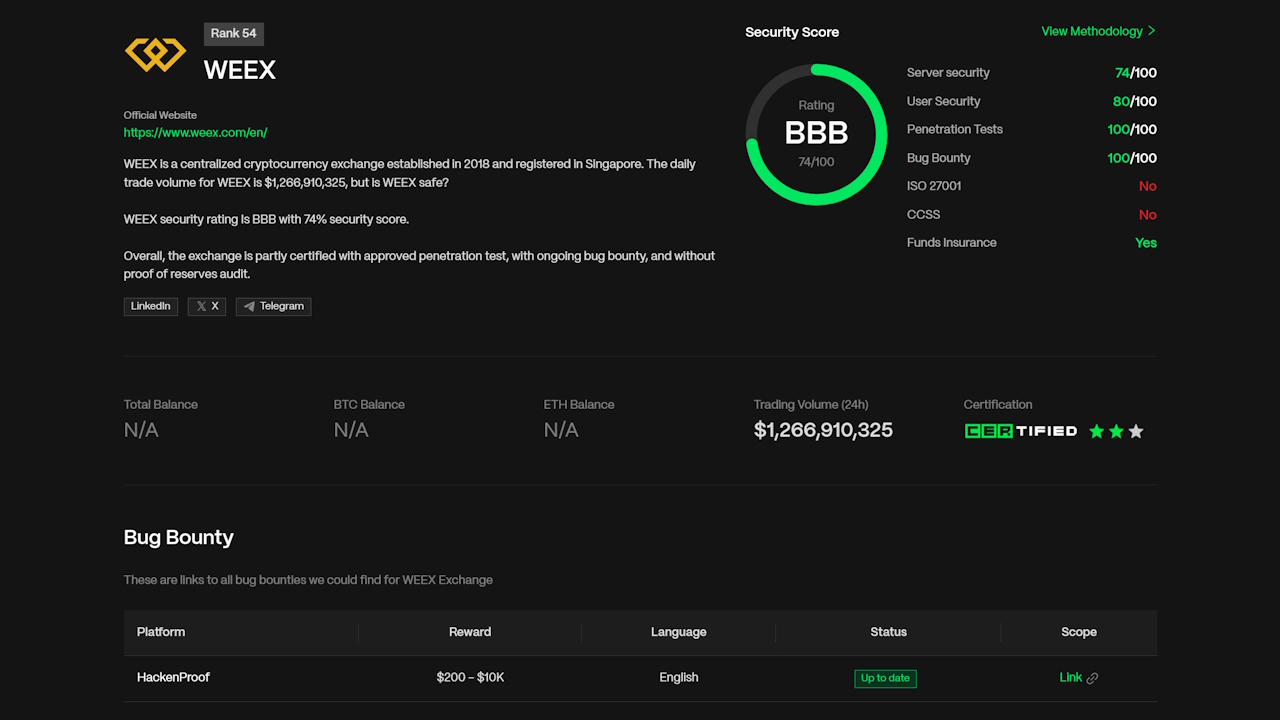Click the Trading Volume amount $1,266,910,325
This screenshot has height=720, width=1280.
click(x=823, y=430)
